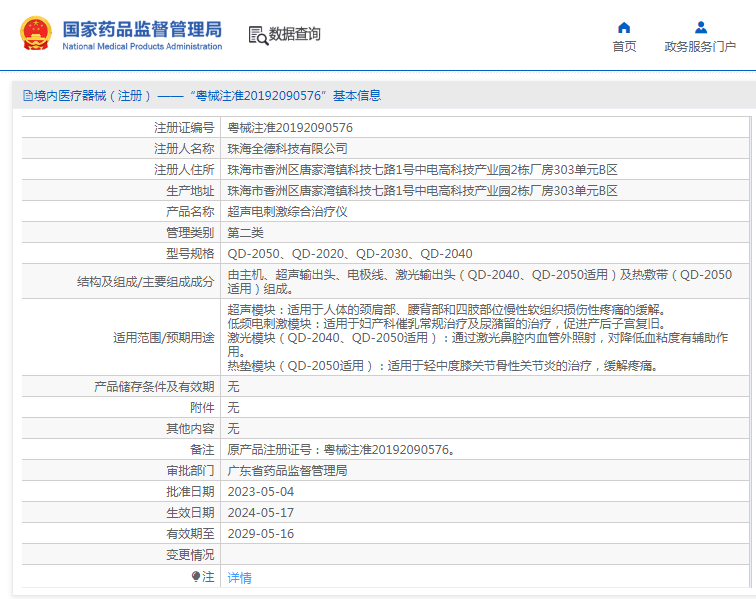Click the bulb icon beside 注
The height and width of the screenshot is (599, 756).
point(196,577)
